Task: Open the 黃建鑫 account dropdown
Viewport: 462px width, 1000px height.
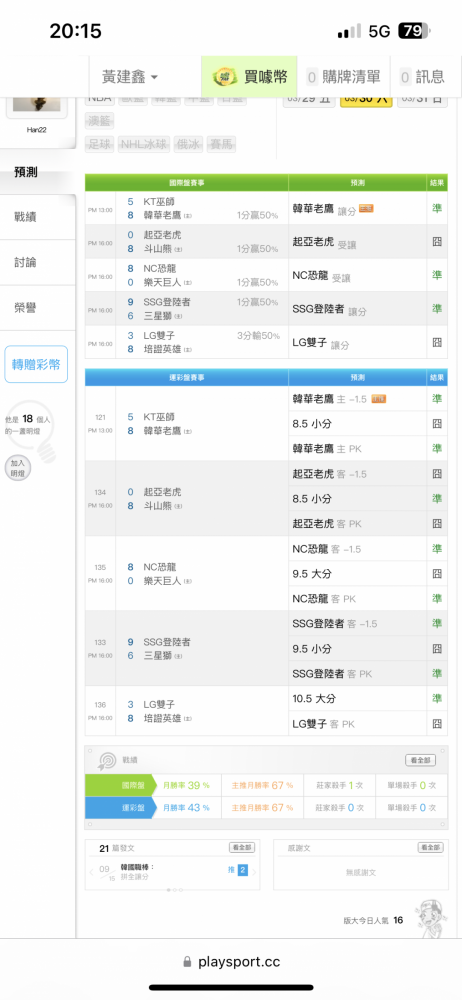Action: pyautogui.click(x=130, y=77)
